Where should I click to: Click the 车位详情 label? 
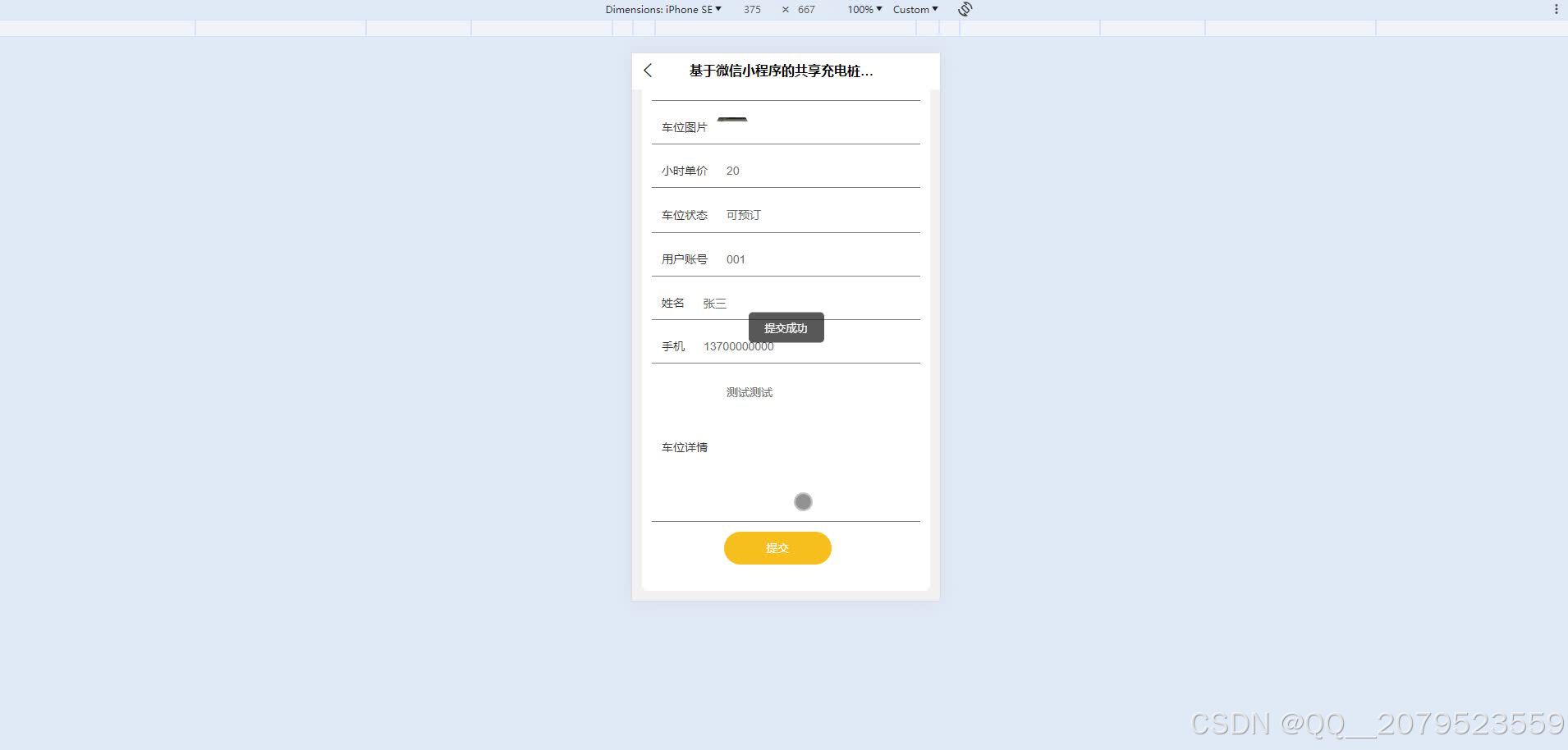[685, 447]
